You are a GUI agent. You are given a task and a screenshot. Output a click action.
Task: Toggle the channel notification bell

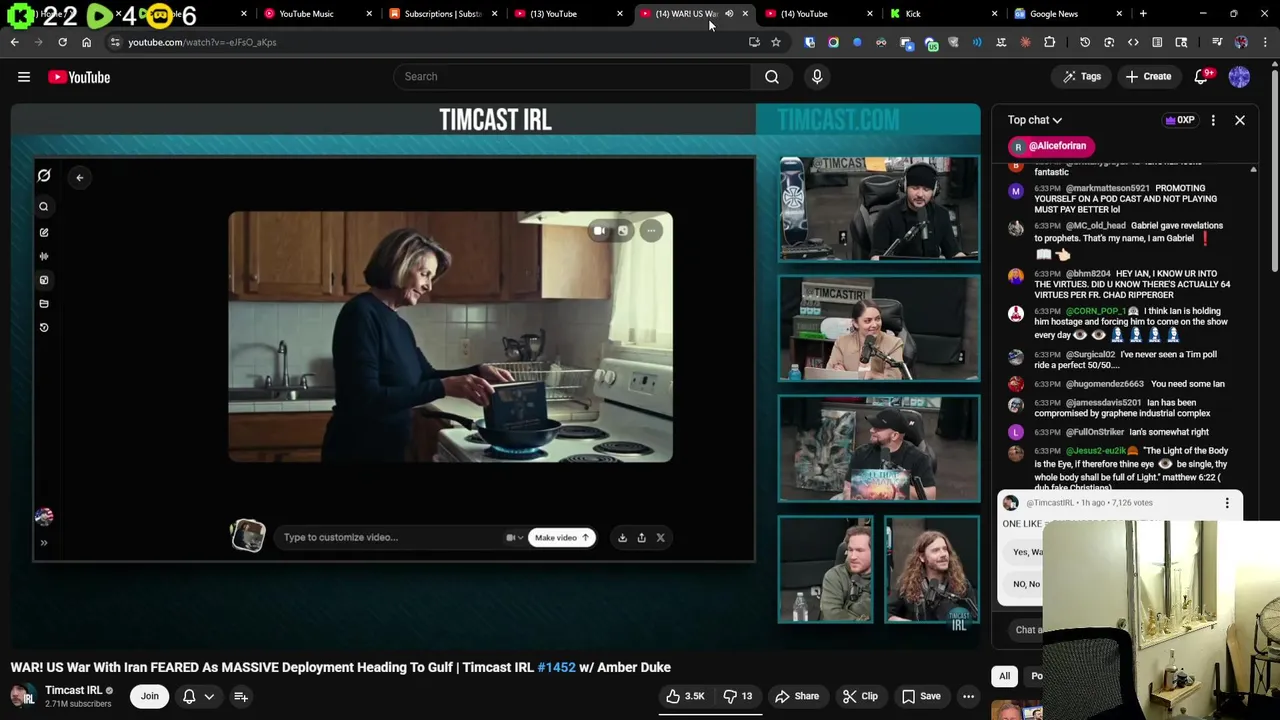click(189, 696)
